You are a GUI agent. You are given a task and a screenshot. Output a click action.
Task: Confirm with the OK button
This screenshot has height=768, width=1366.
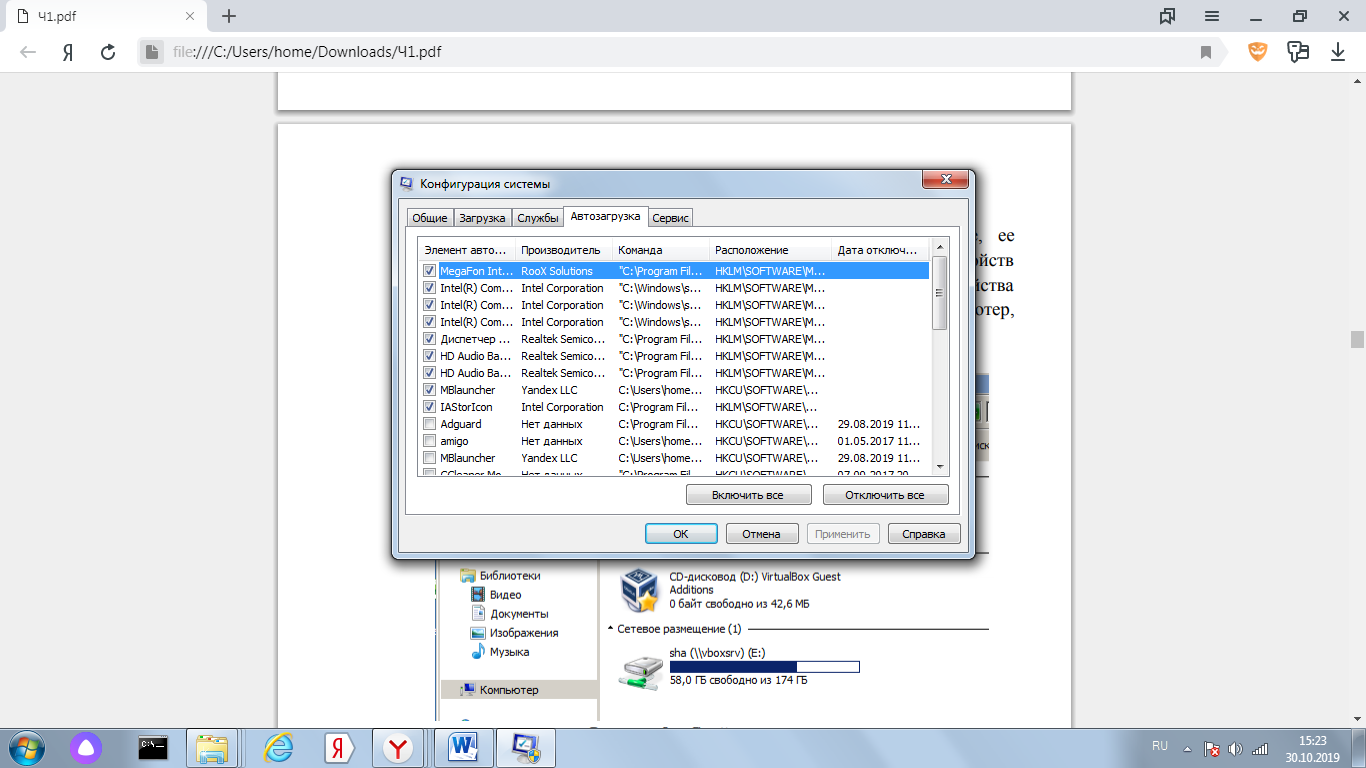click(x=681, y=534)
